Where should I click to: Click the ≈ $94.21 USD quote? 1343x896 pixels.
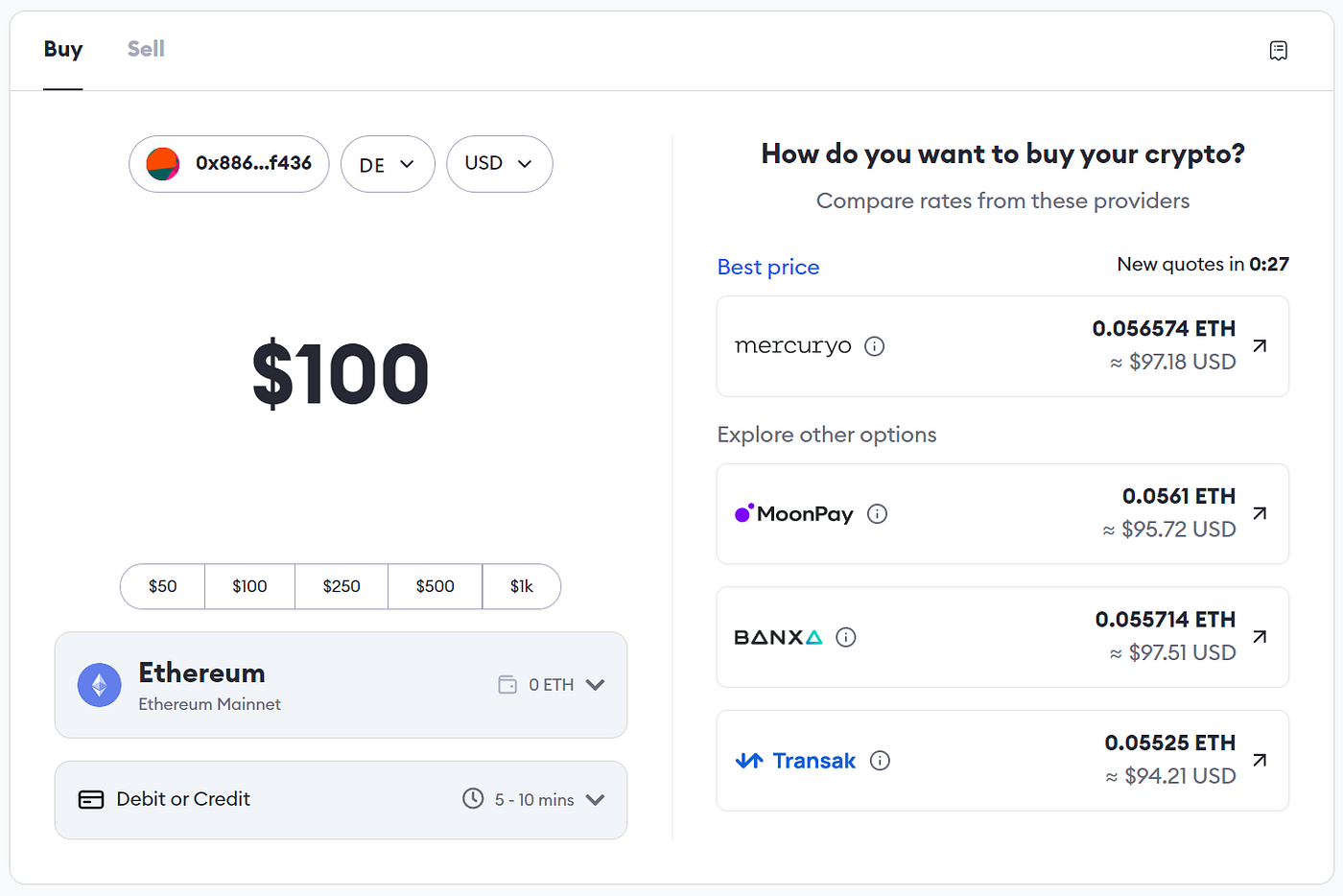point(1170,776)
